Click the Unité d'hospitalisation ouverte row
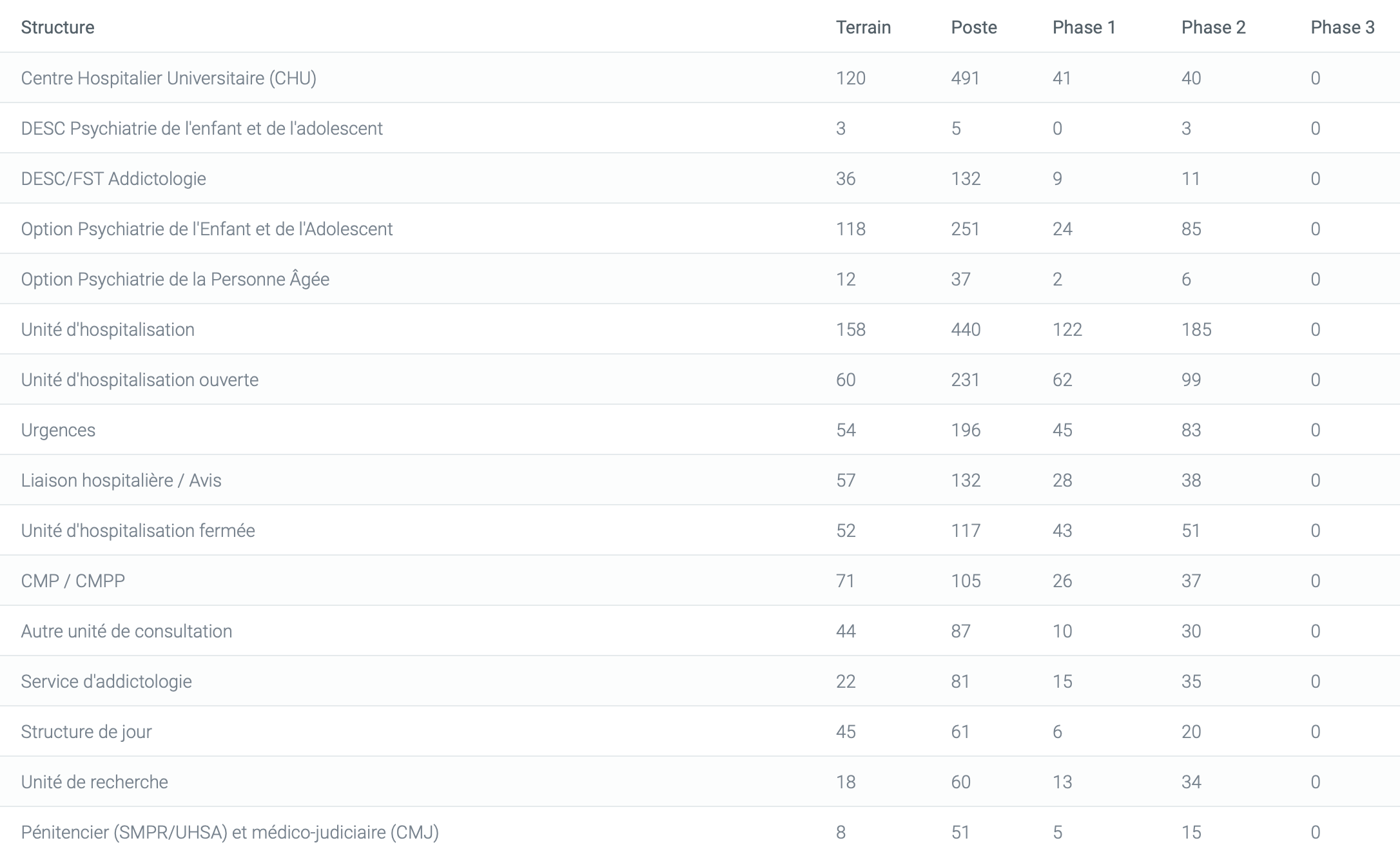1400x856 pixels. [x=139, y=380]
